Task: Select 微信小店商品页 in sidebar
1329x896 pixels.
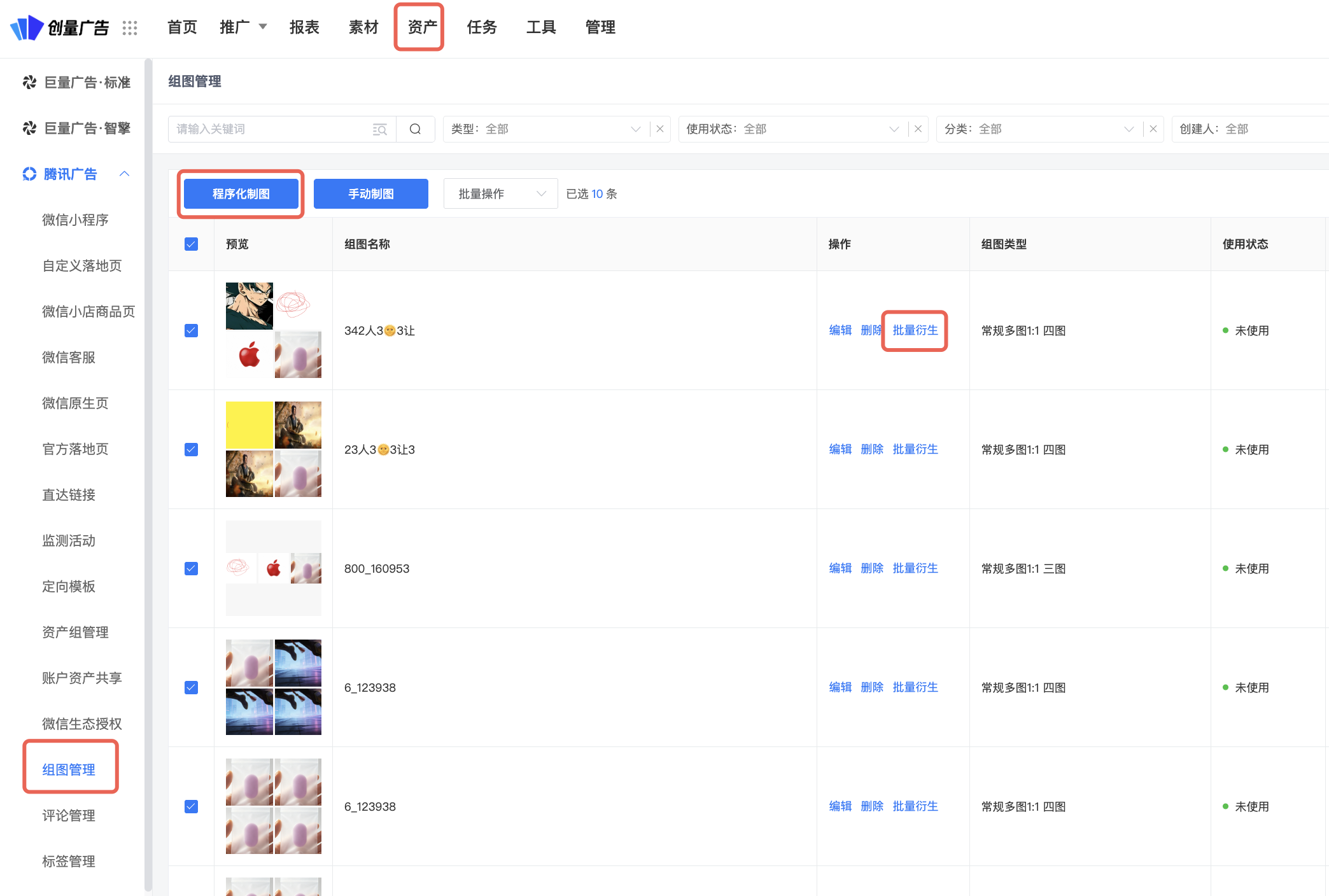Action: coord(88,311)
